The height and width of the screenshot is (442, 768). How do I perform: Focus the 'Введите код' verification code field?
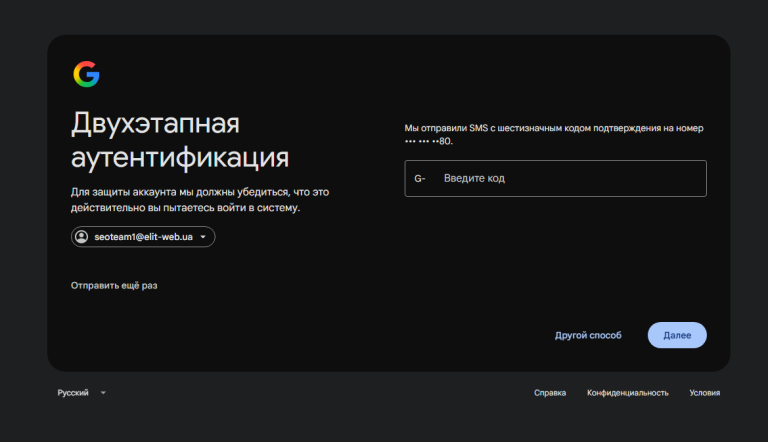point(555,178)
